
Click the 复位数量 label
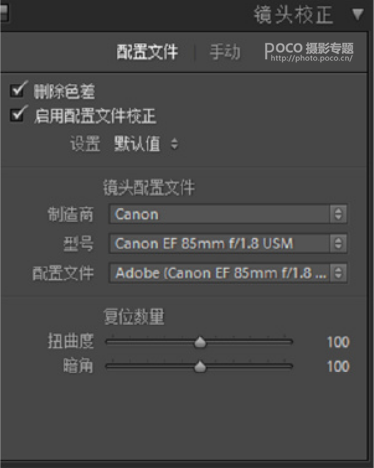pos(134,317)
